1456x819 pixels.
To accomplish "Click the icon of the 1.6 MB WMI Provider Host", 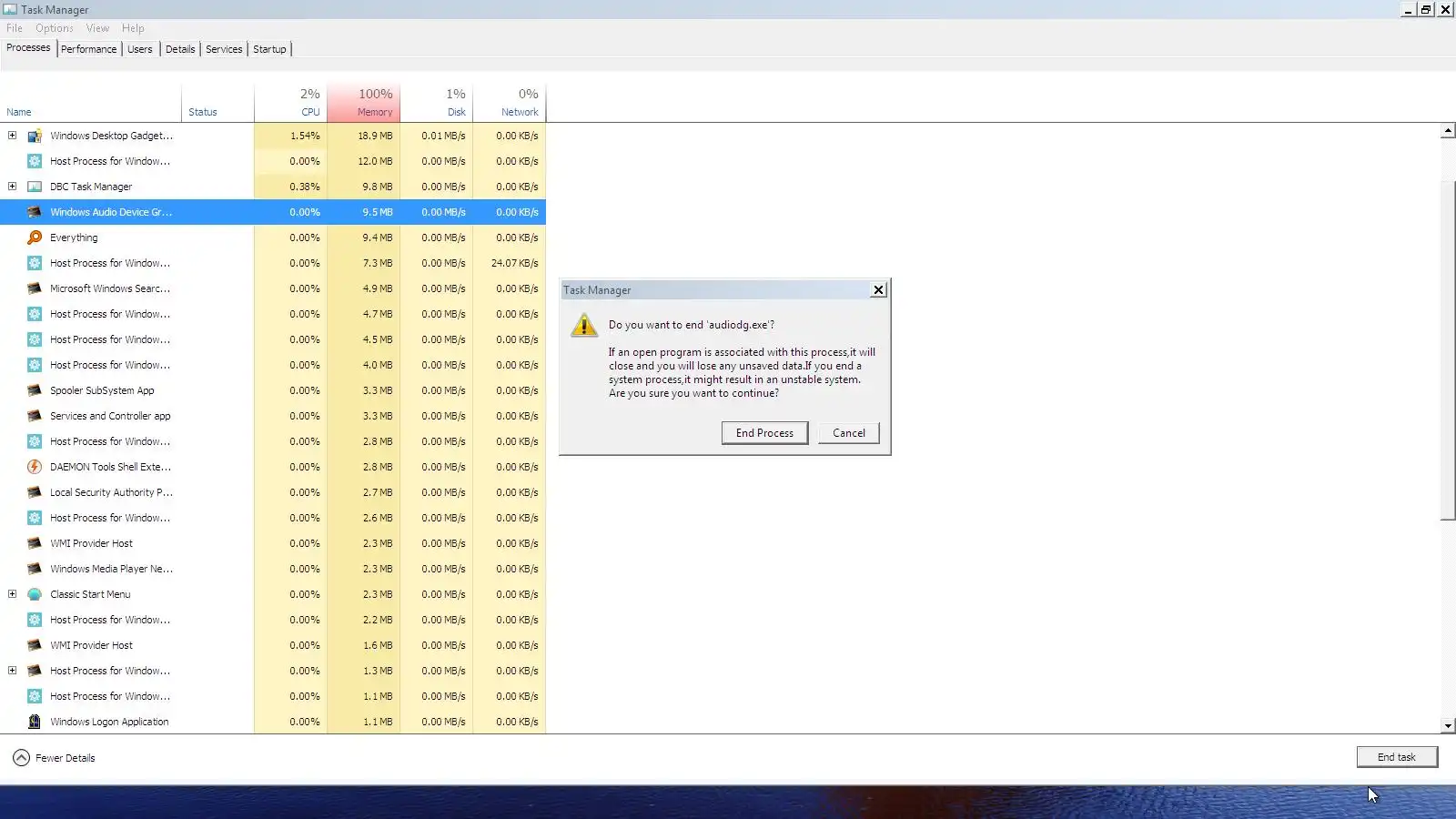I will (x=35, y=645).
